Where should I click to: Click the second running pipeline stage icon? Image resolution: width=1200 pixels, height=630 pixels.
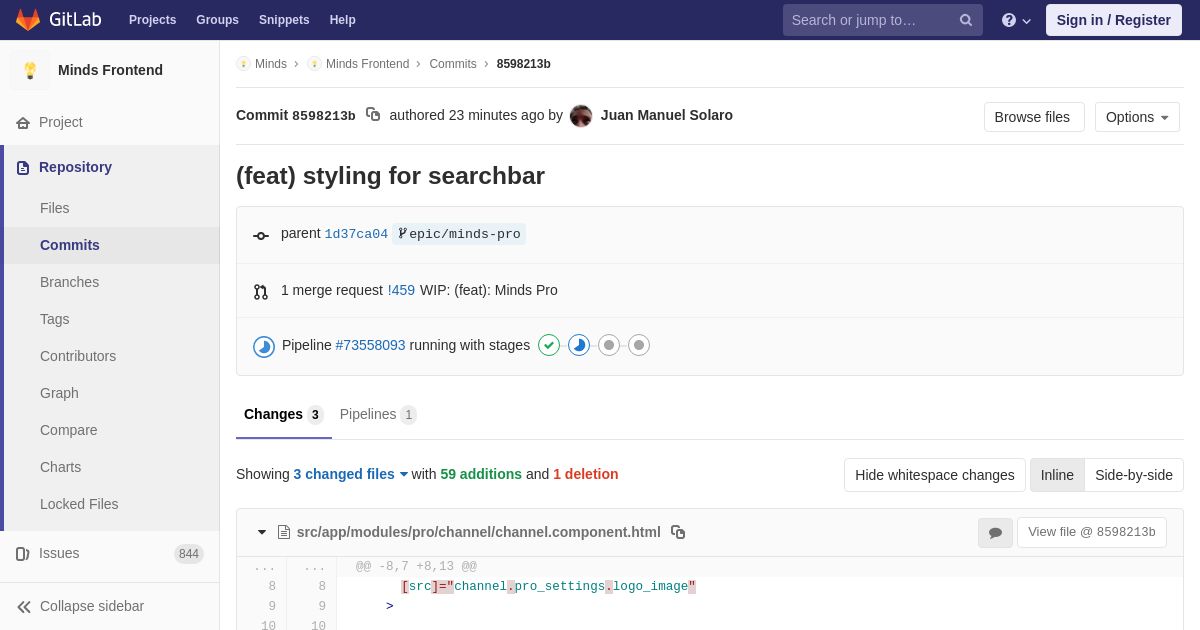(579, 345)
